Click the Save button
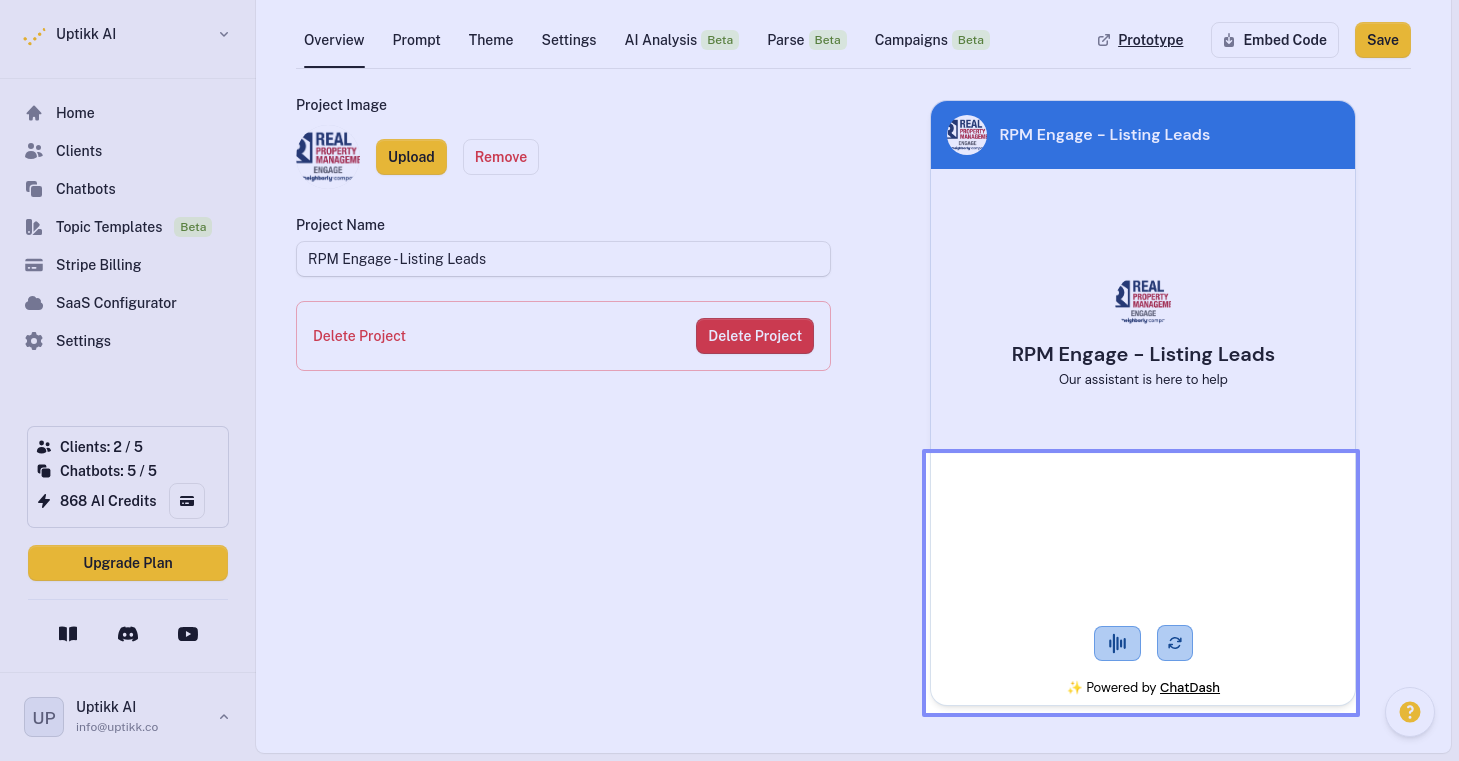Image resolution: width=1459 pixels, height=761 pixels. tap(1382, 40)
